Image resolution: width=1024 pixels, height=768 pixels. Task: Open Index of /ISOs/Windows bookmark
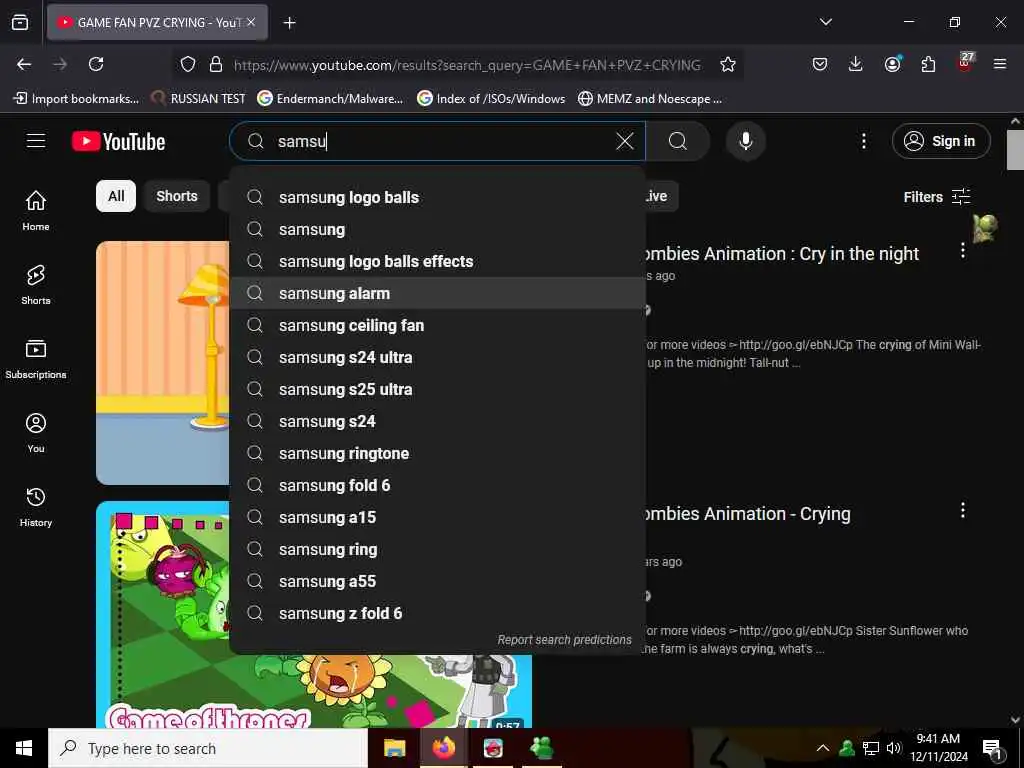pos(491,99)
